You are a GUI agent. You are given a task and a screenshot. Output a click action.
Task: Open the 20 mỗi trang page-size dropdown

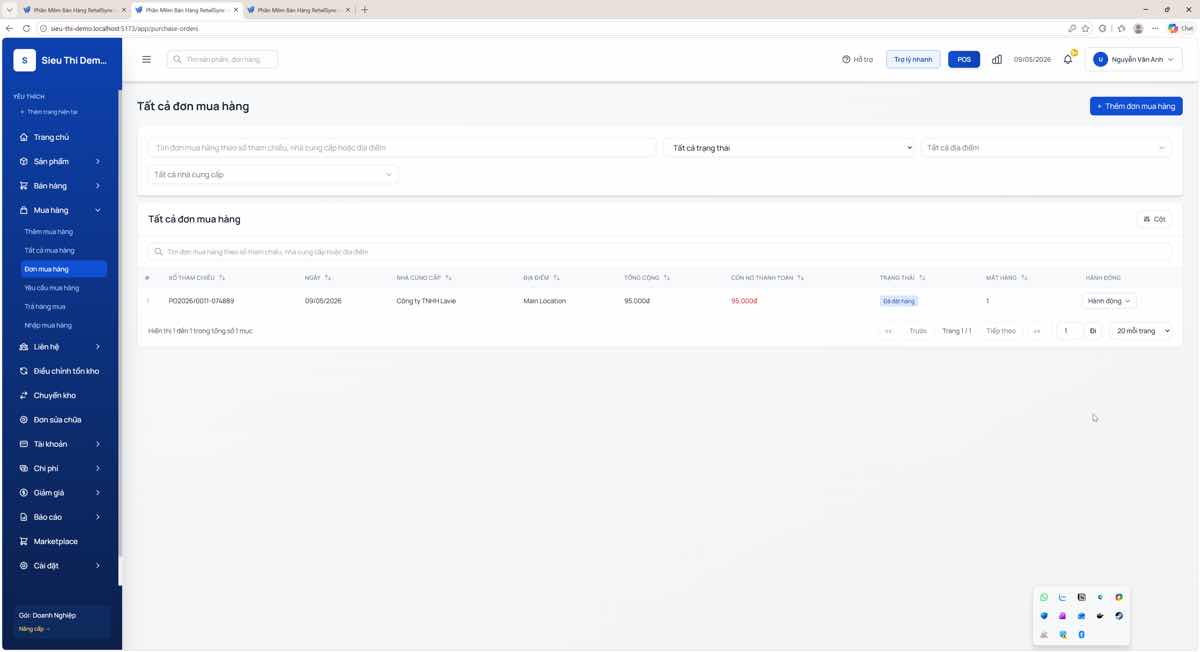pyautogui.click(x=1142, y=331)
